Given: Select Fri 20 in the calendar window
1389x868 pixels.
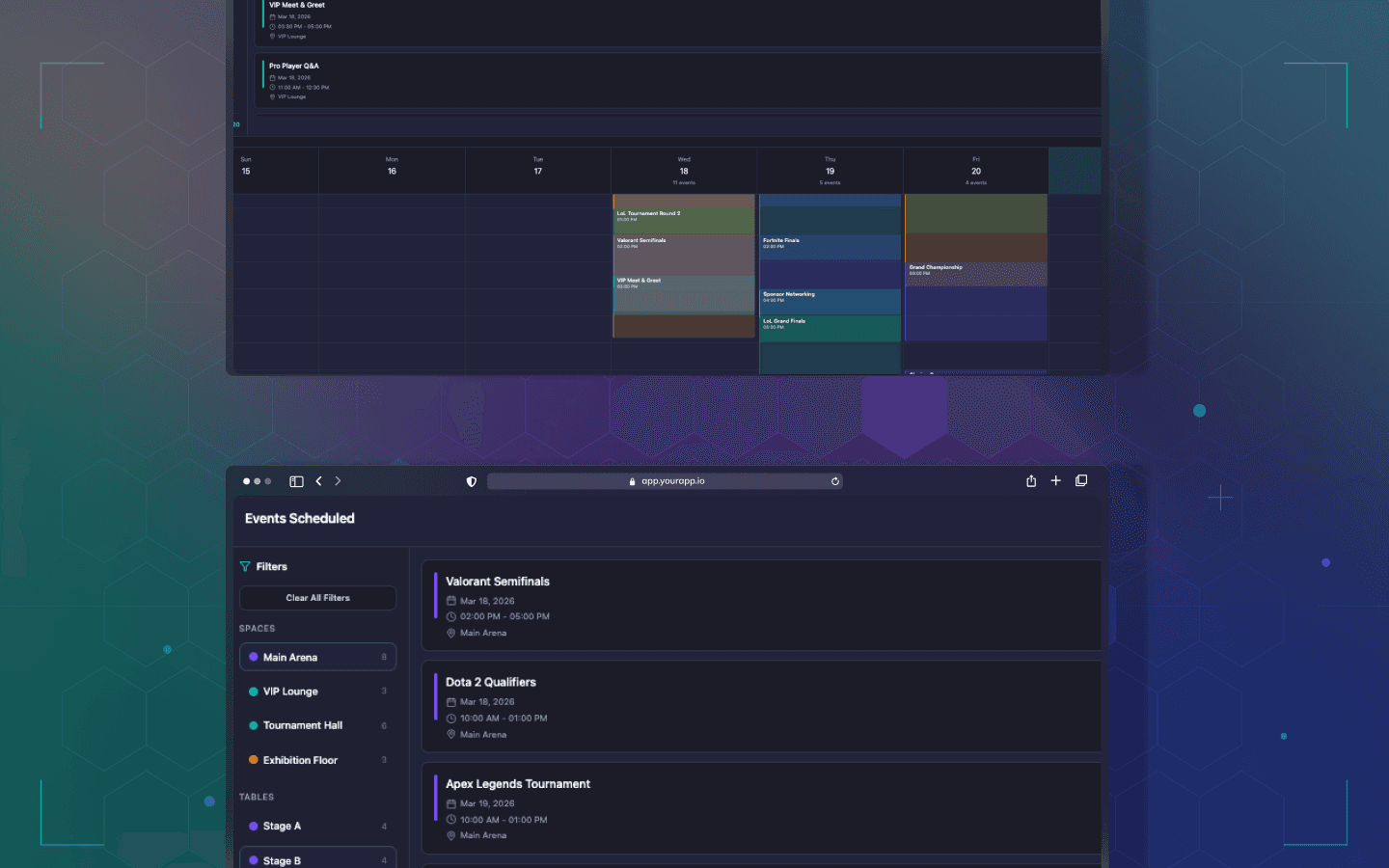Looking at the screenshot, I should tap(976, 171).
